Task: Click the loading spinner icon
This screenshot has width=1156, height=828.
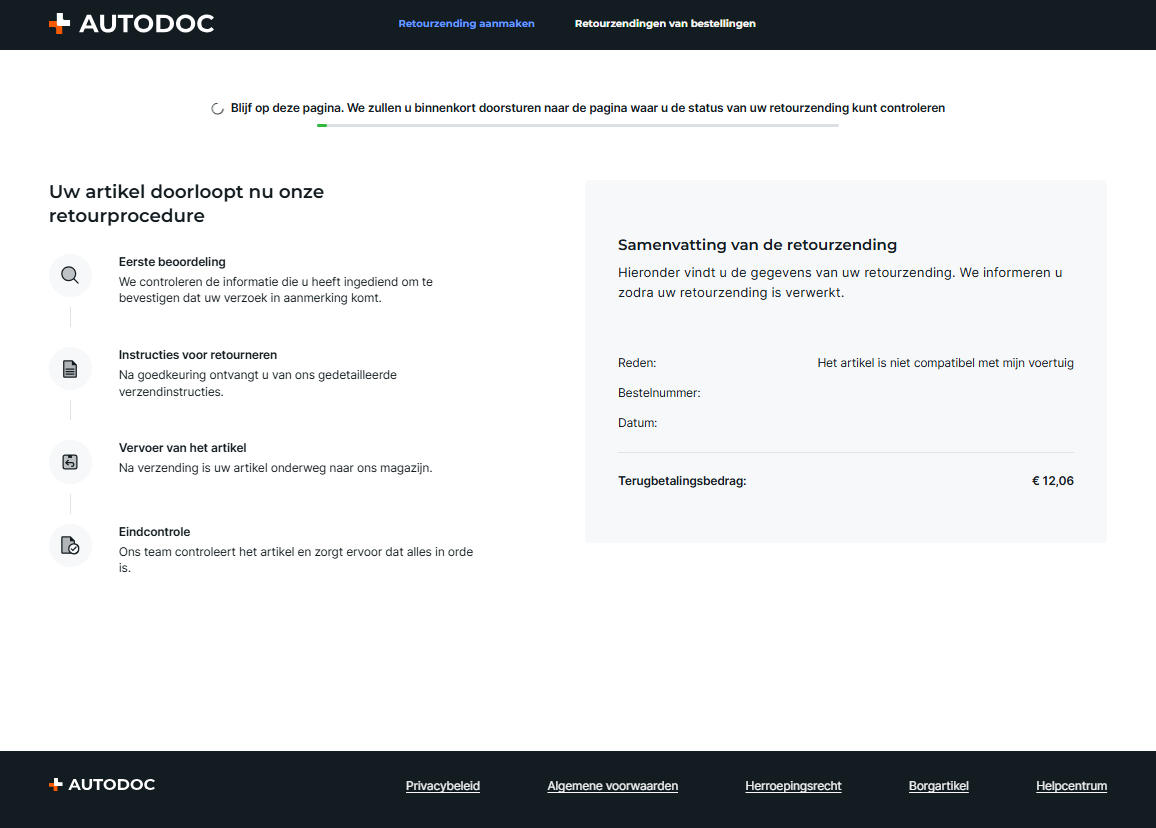Action: [x=217, y=109]
